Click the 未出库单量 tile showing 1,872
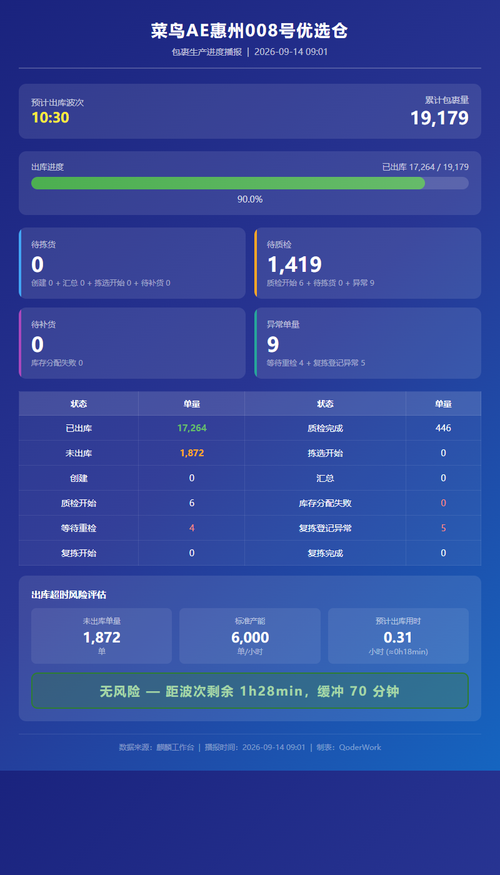Image resolution: width=500 pixels, height=875 pixels. (102, 636)
